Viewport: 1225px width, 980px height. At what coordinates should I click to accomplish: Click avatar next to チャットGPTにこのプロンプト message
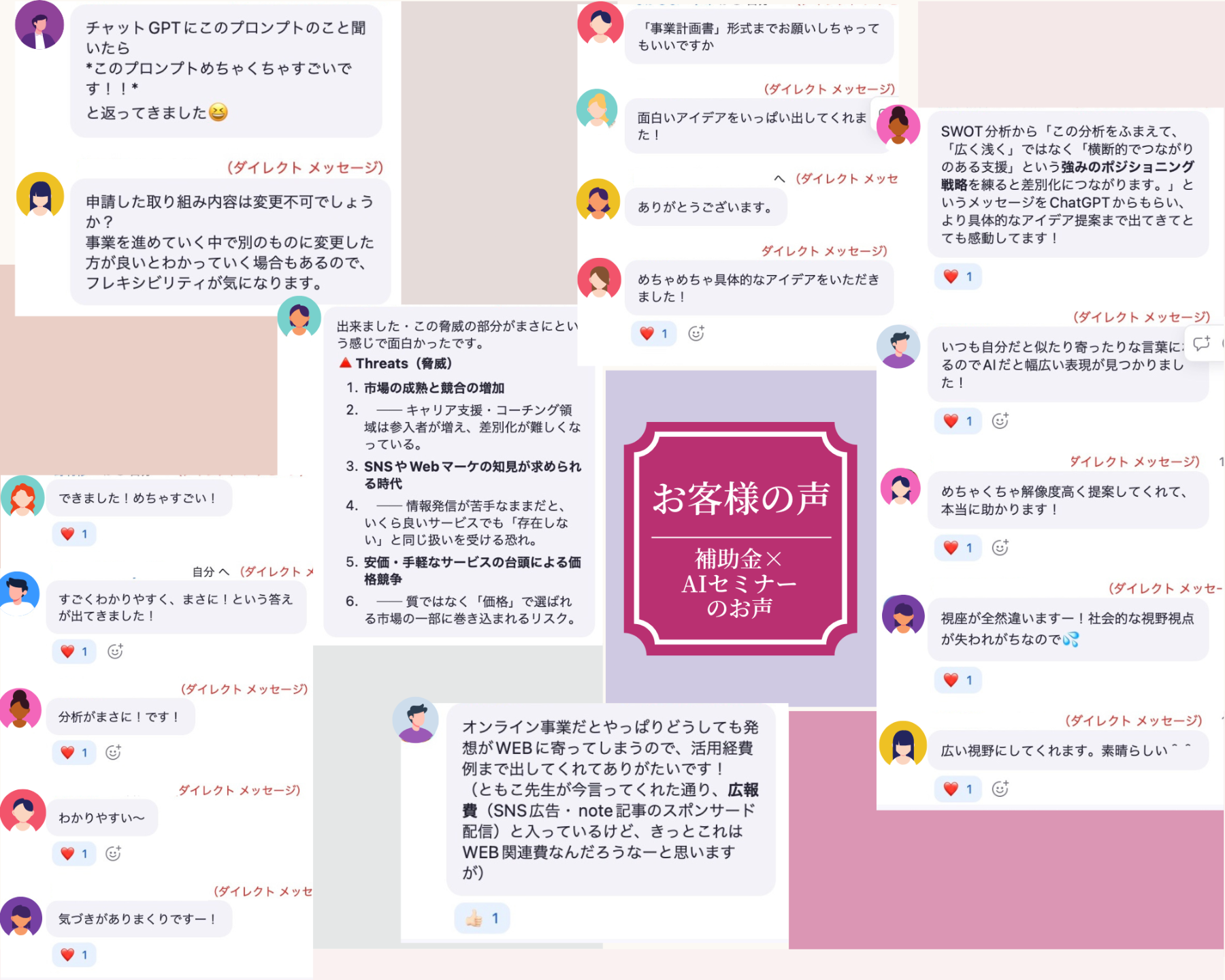[39, 25]
